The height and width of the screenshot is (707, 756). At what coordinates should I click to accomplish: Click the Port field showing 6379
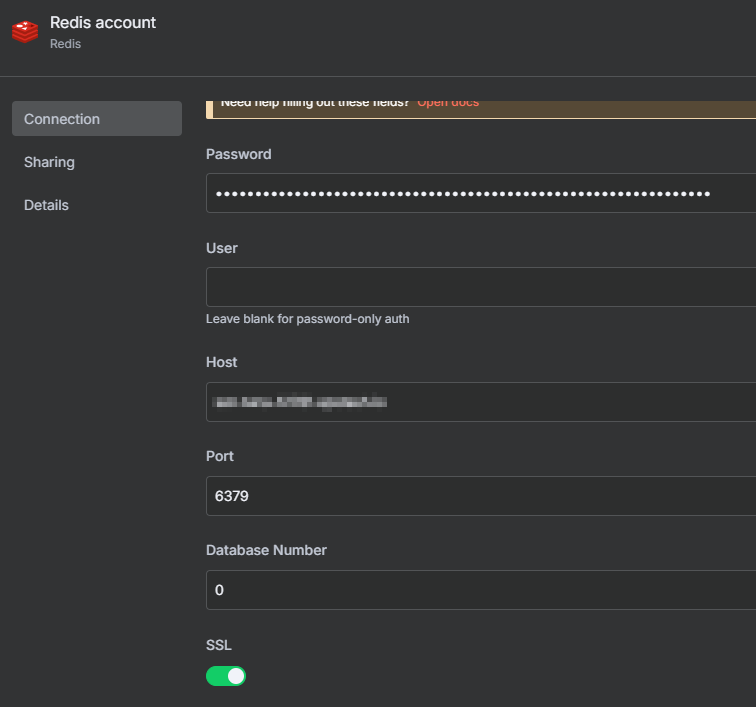(x=480, y=495)
